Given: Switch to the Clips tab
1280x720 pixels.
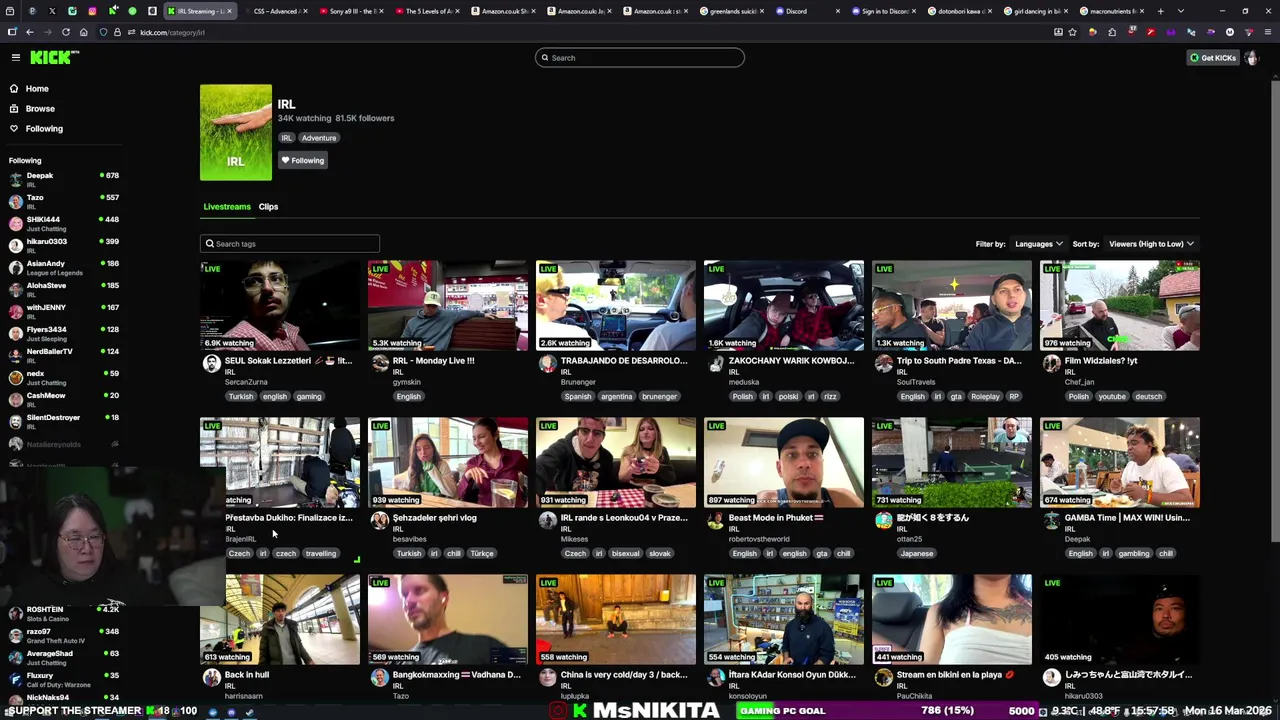Looking at the screenshot, I should 268,207.
